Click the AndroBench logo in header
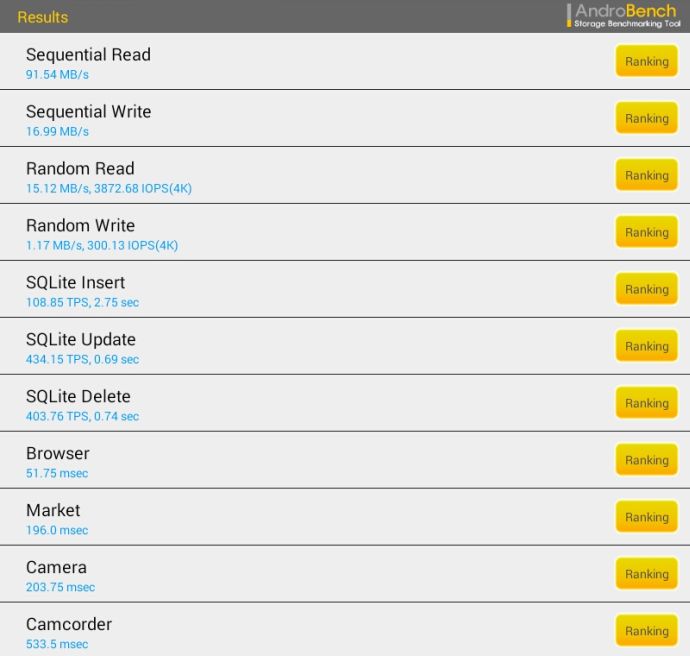This screenshot has width=690, height=656. pyautogui.click(x=624, y=16)
